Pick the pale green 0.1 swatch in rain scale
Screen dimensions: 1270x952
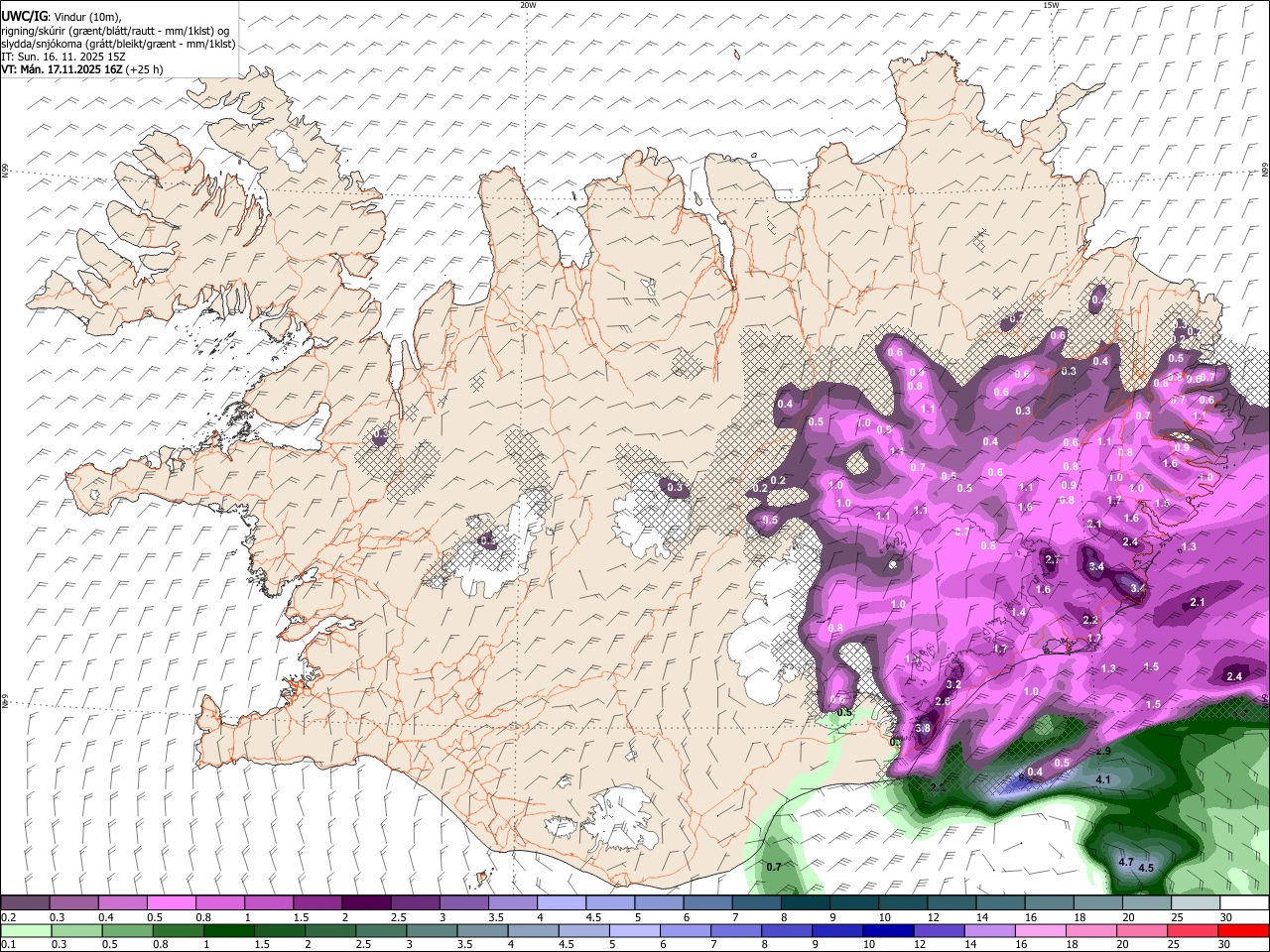25,930
